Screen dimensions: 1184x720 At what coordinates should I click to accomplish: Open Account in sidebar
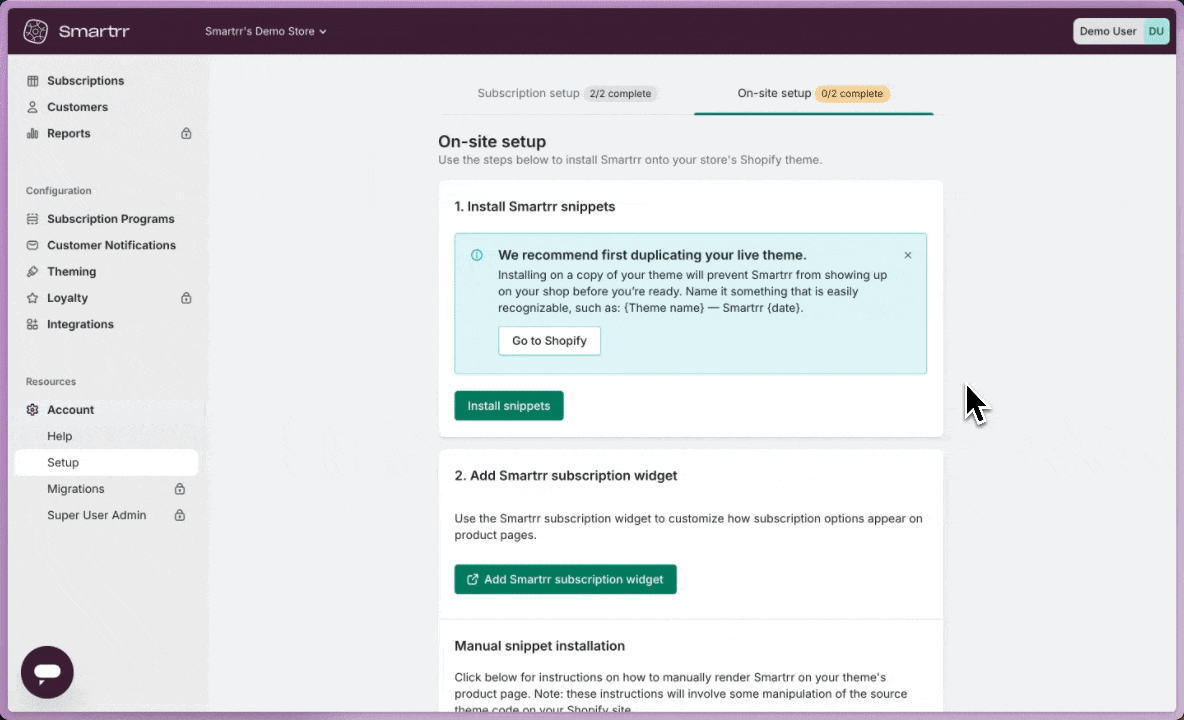pos(70,410)
